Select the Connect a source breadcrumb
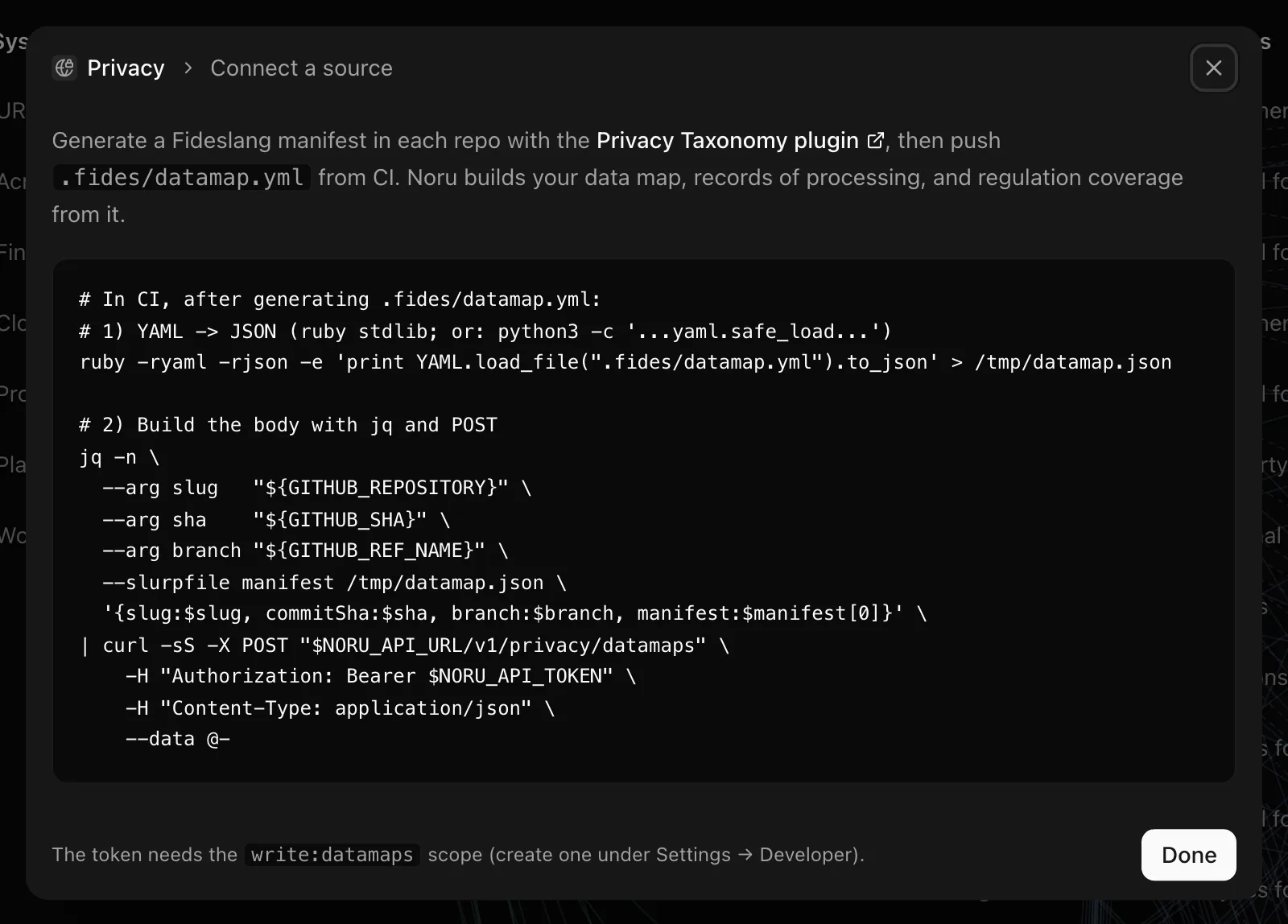This screenshot has height=924, width=1288. 301,68
